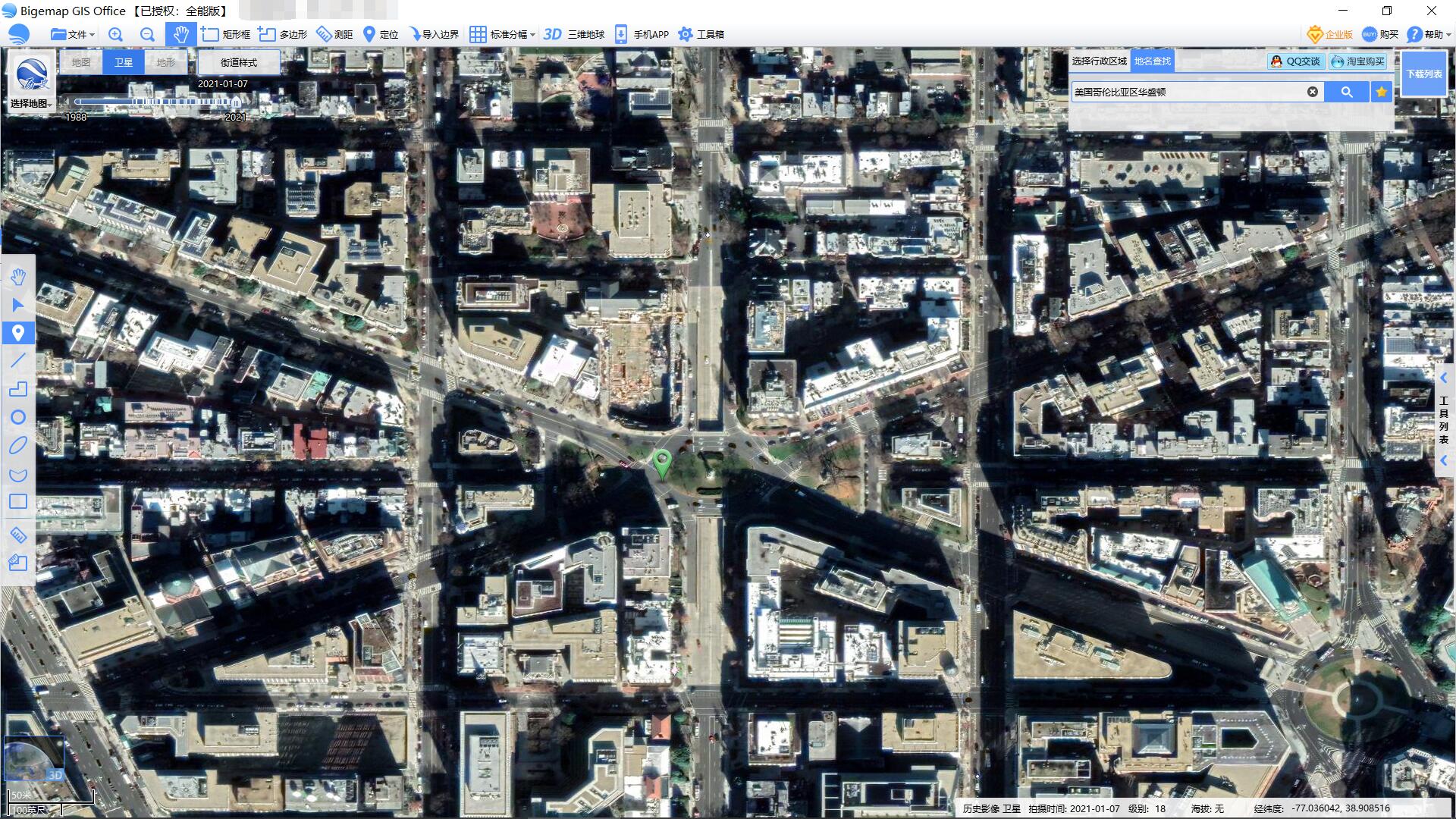The height and width of the screenshot is (819, 1456).
Task: Select the circle drawing tool
Action: coord(18,417)
